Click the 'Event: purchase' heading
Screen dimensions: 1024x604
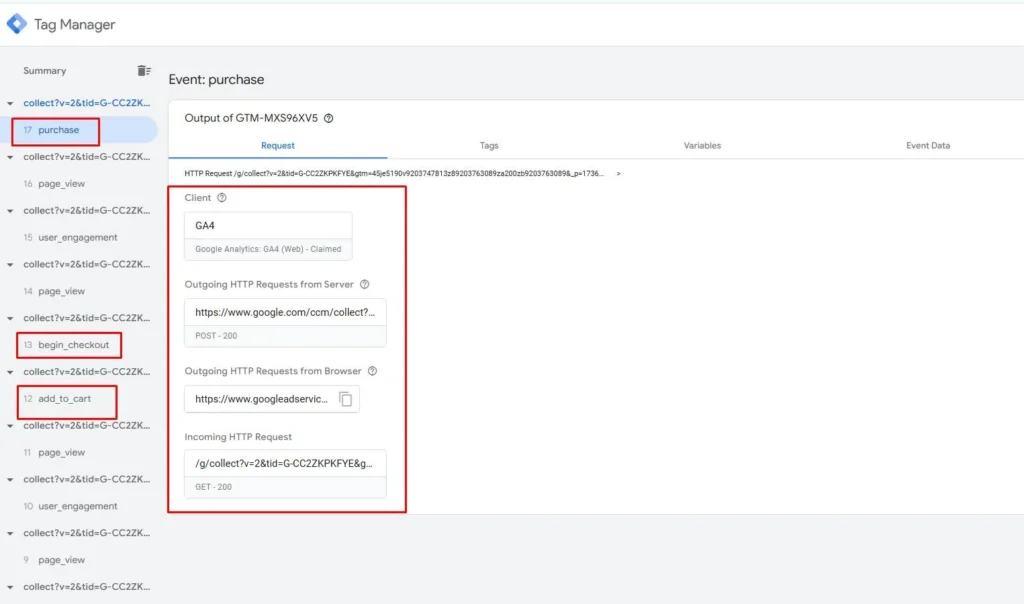click(216, 80)
